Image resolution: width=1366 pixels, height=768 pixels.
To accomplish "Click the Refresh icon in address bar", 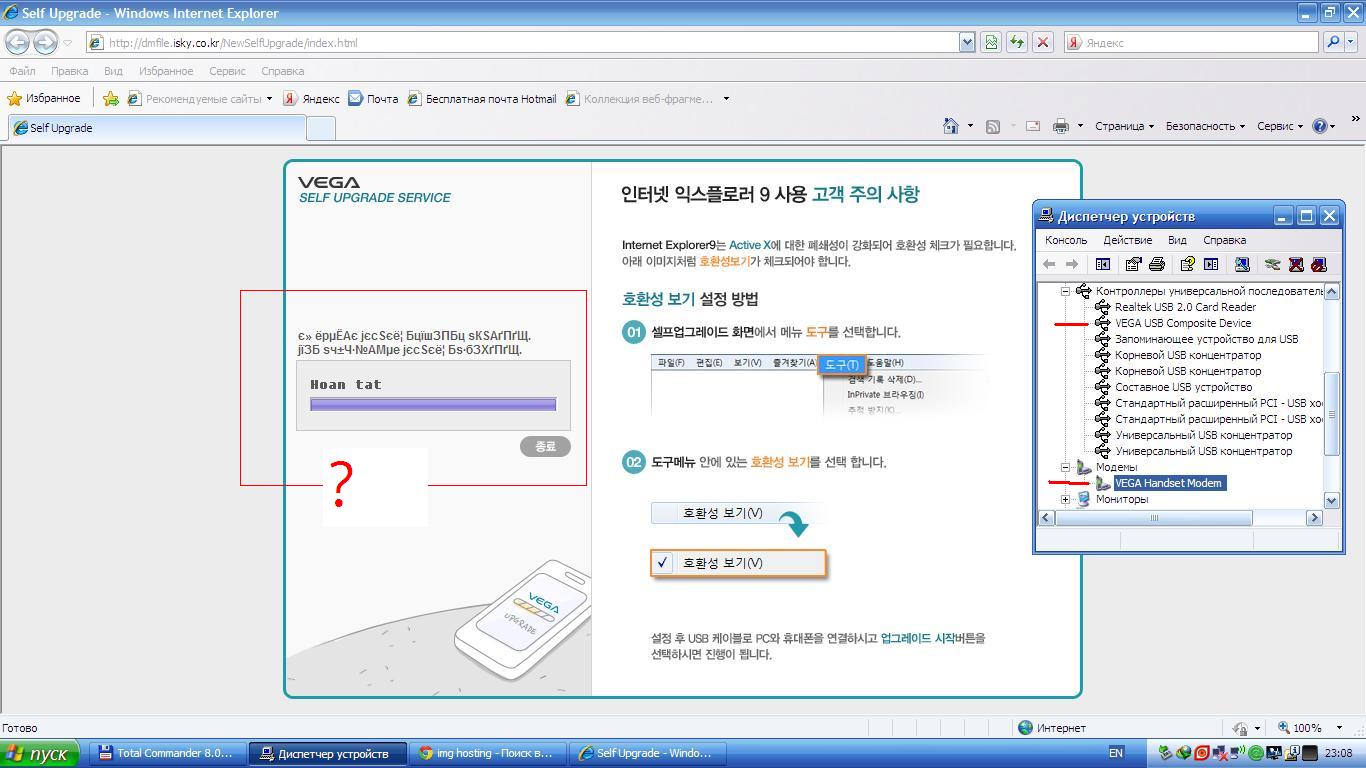I will click(1016, 42).
